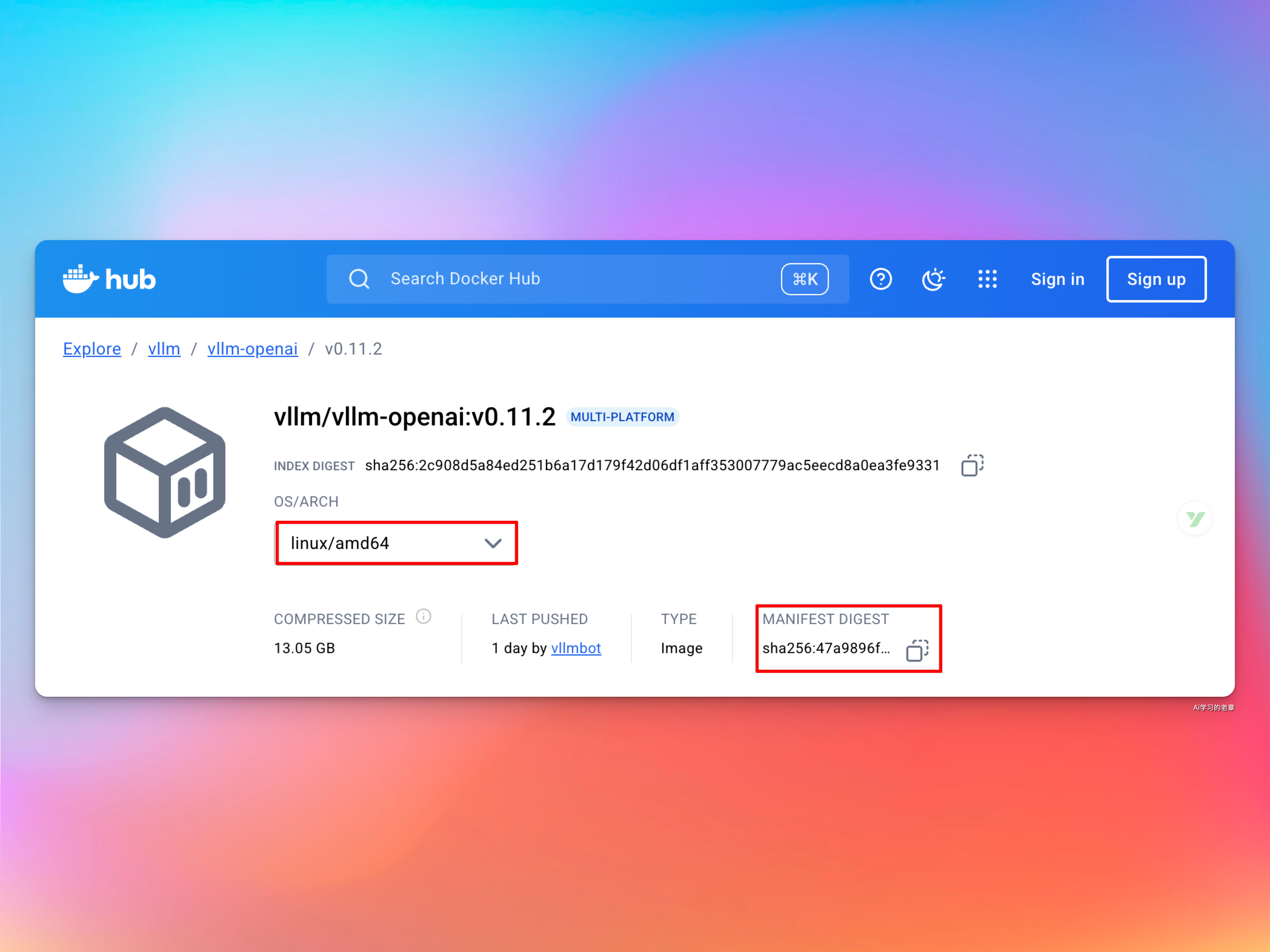This screenshot has height=952, width=1270.
Task: Open the apps grid menu
Action: tap(987, 279)
